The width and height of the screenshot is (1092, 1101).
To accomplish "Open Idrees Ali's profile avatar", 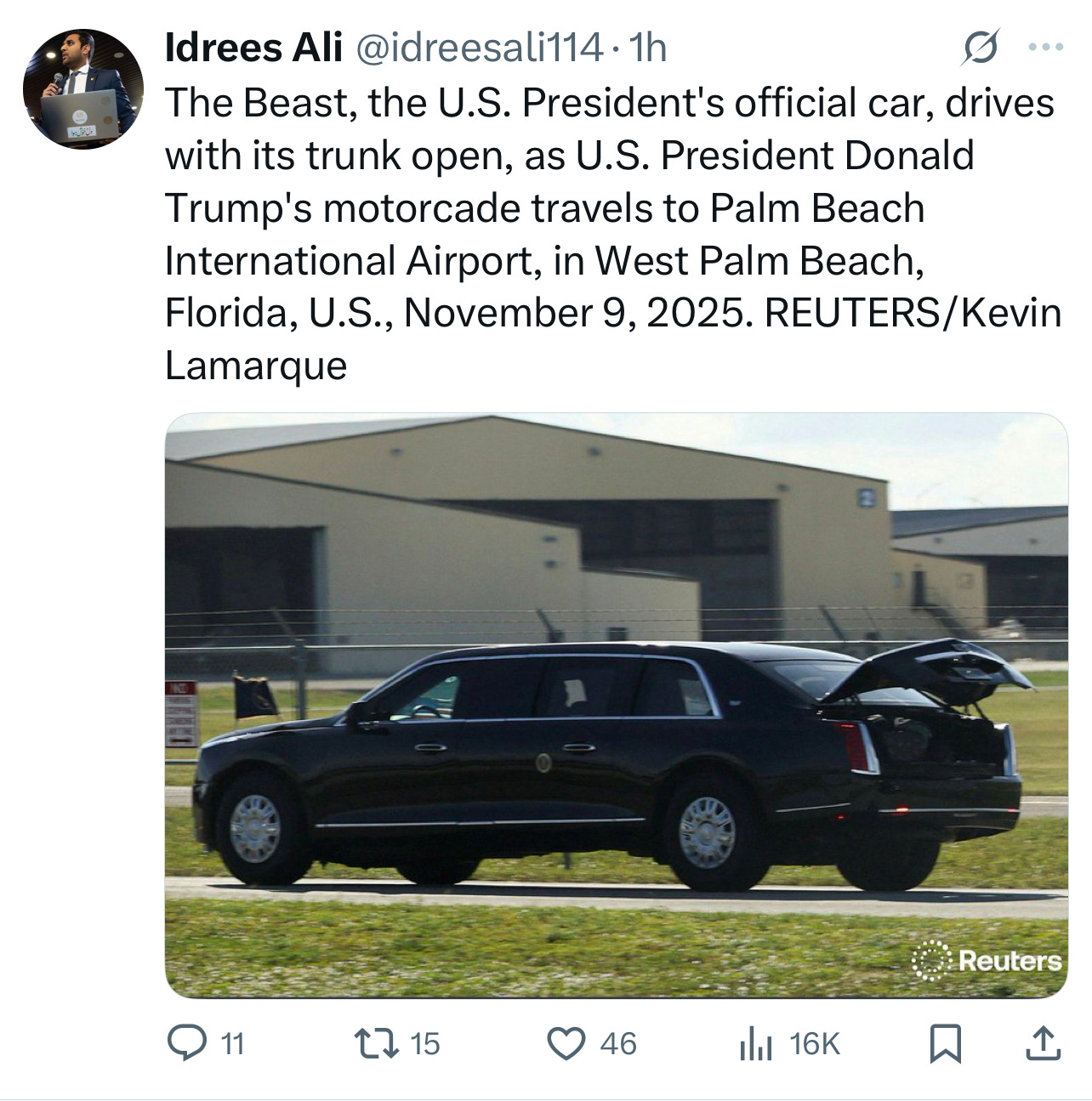I will (83, 88).
